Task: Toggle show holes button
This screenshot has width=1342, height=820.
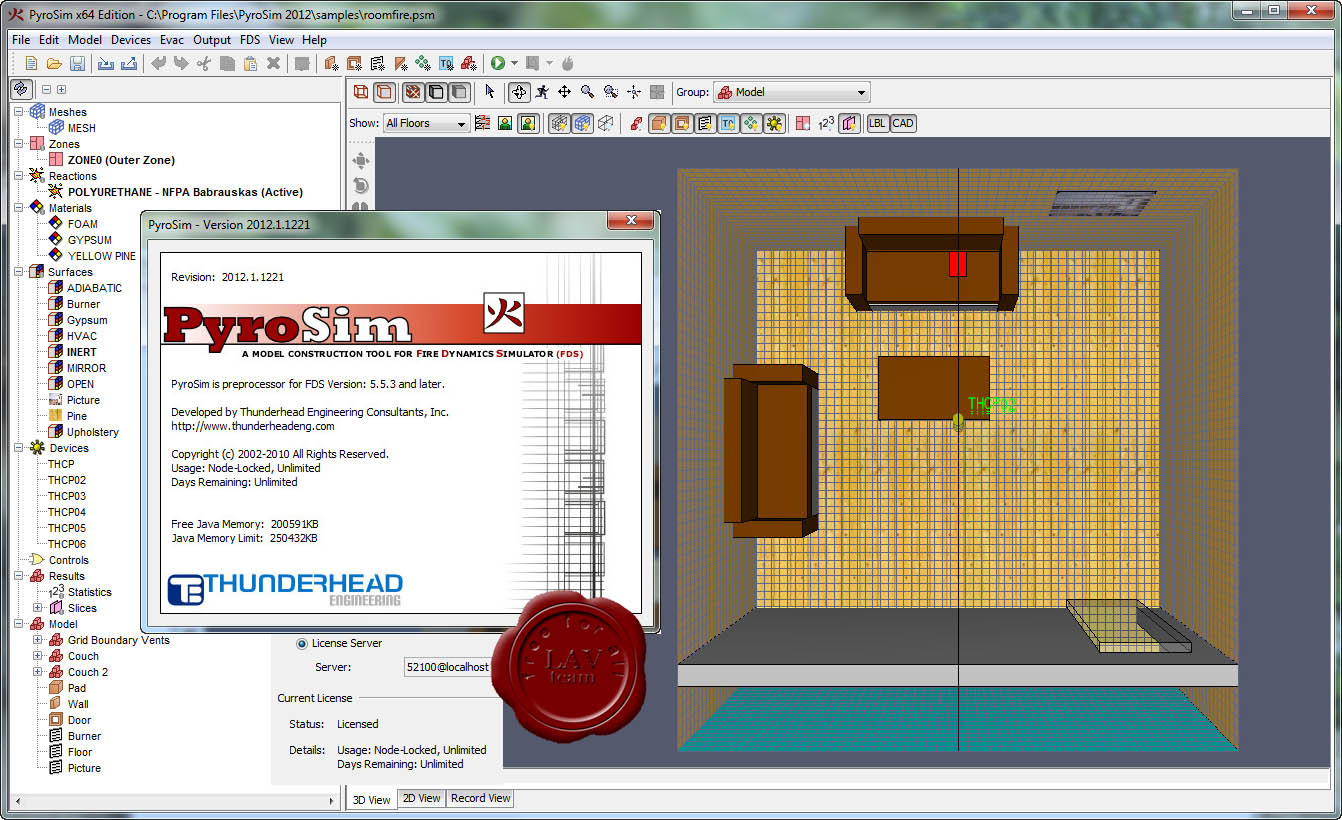Action: point(682,123)
